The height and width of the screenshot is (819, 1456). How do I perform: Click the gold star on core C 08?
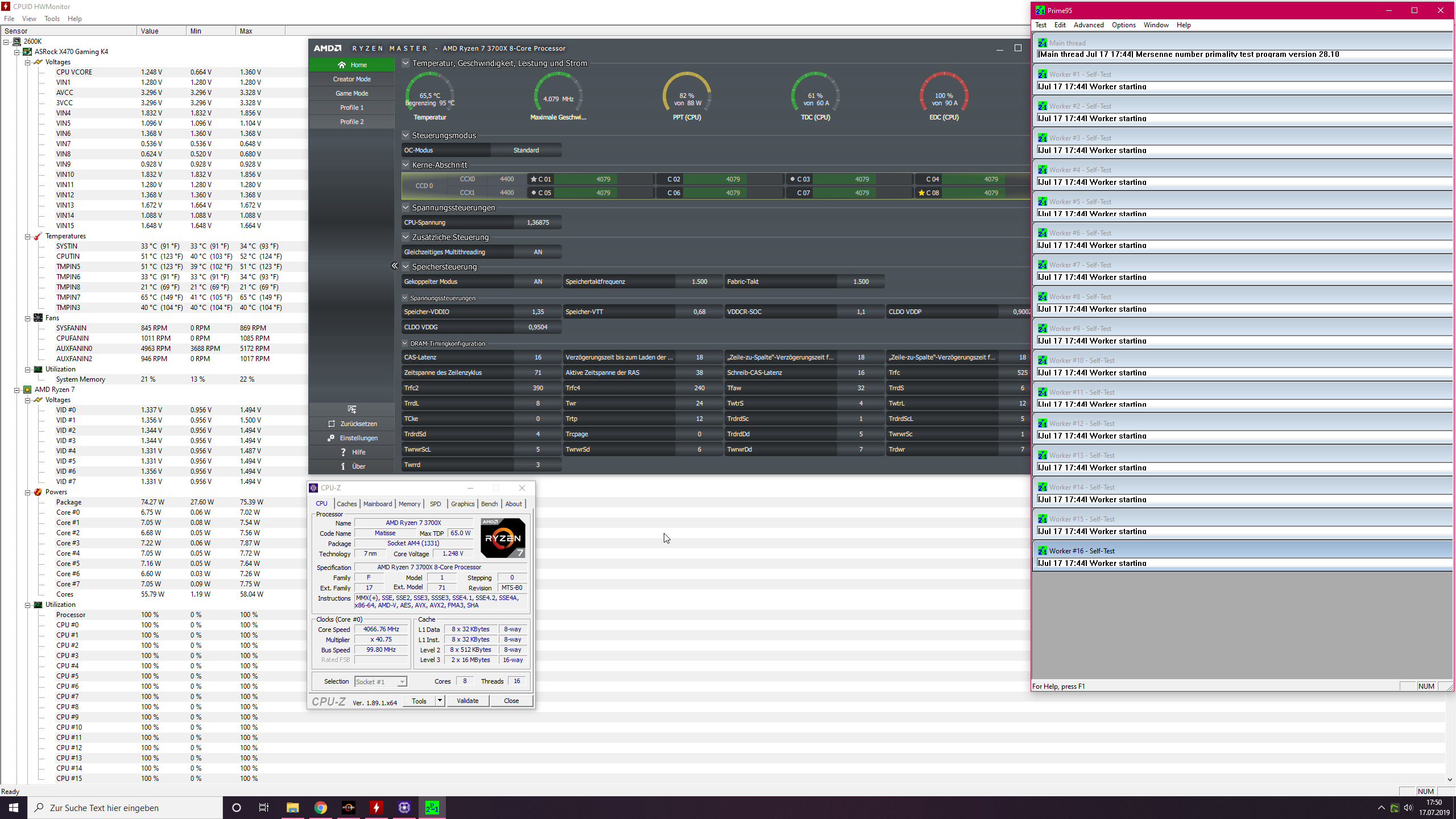(921, 193)
